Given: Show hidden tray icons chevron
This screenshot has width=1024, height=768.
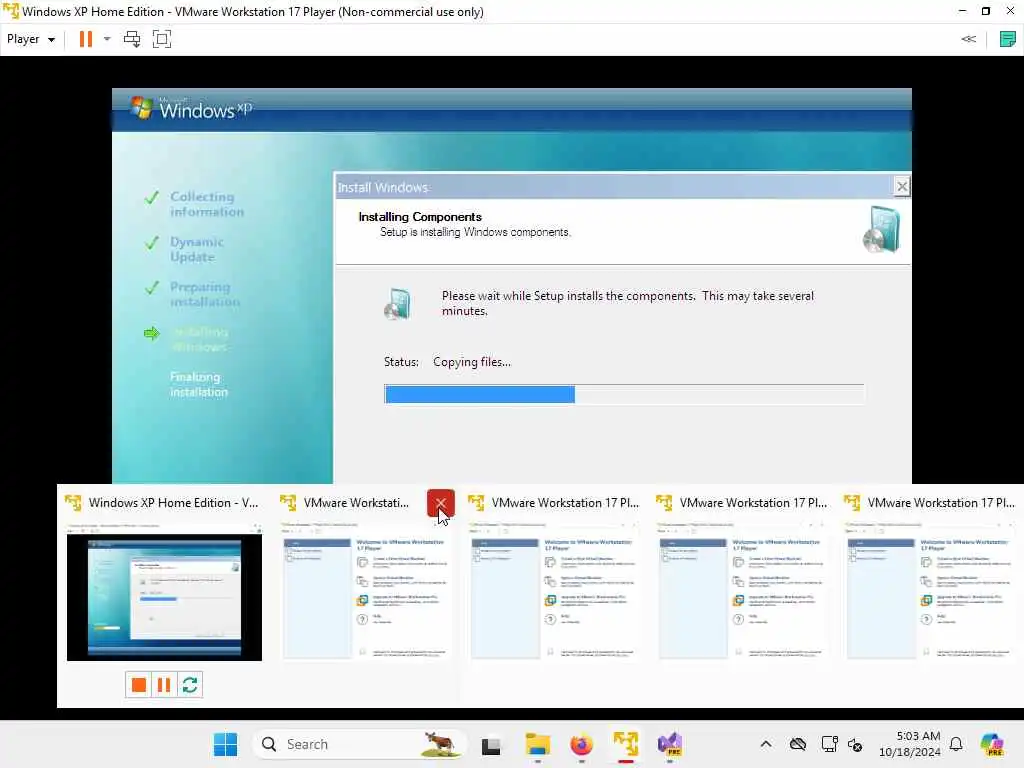Looking at the screenshot, I should (x=766, y=744).
